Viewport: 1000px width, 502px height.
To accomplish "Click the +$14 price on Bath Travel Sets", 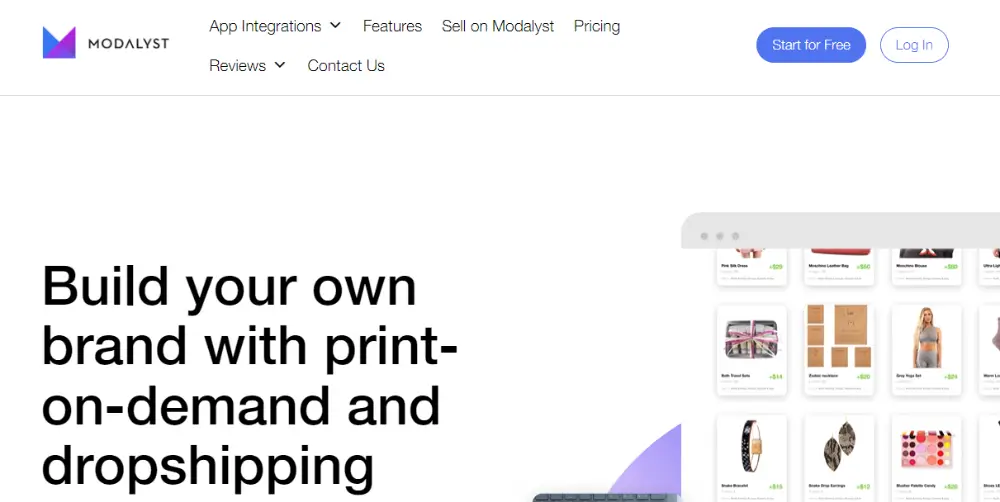I will 776,376.
